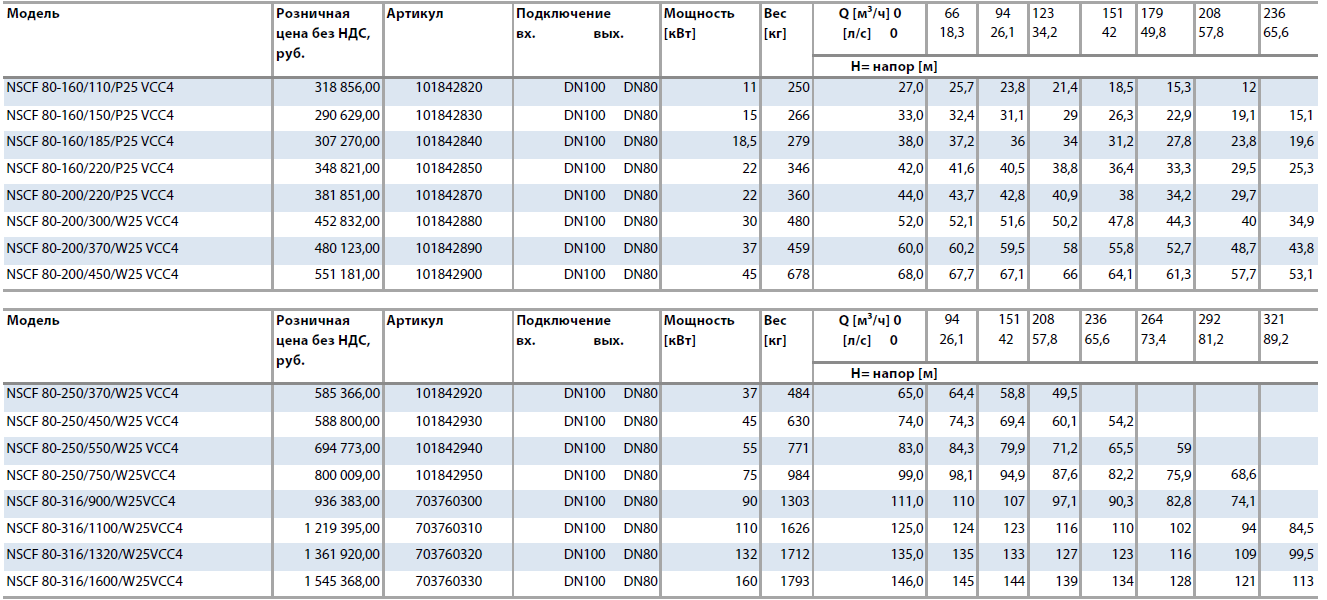The height and width of the screenshot is (600, 1327).
Task: Click model NSCF 80-200/370/W25 VCC4
Action: (92, 248)
